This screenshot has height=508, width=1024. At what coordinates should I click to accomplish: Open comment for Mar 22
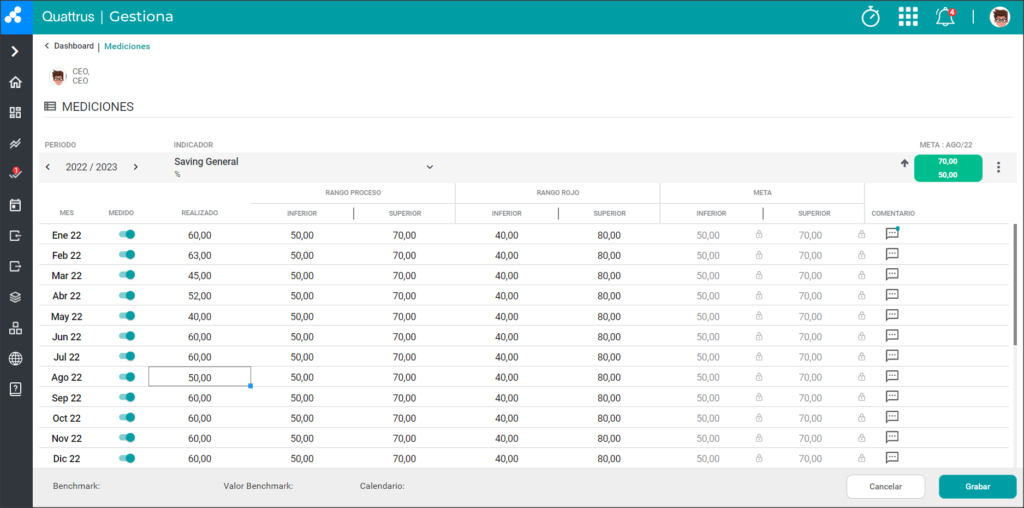pyautogui.click(x=892, y=274)
